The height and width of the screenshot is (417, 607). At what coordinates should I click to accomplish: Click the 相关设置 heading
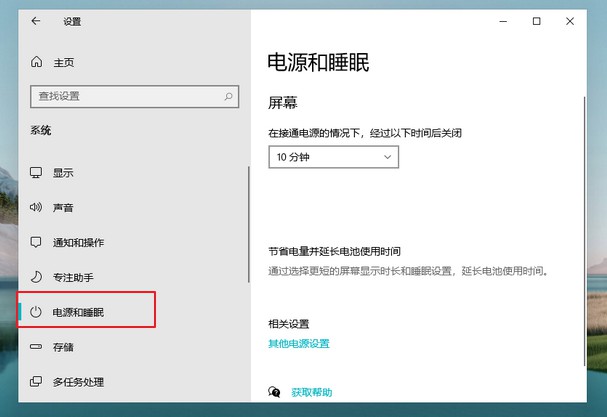point(289,324)
